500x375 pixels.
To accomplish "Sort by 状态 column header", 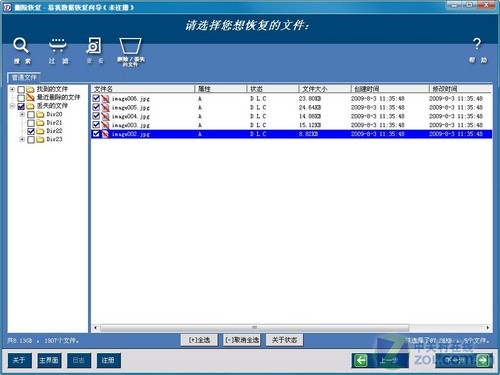I will [x=273, y=89].
